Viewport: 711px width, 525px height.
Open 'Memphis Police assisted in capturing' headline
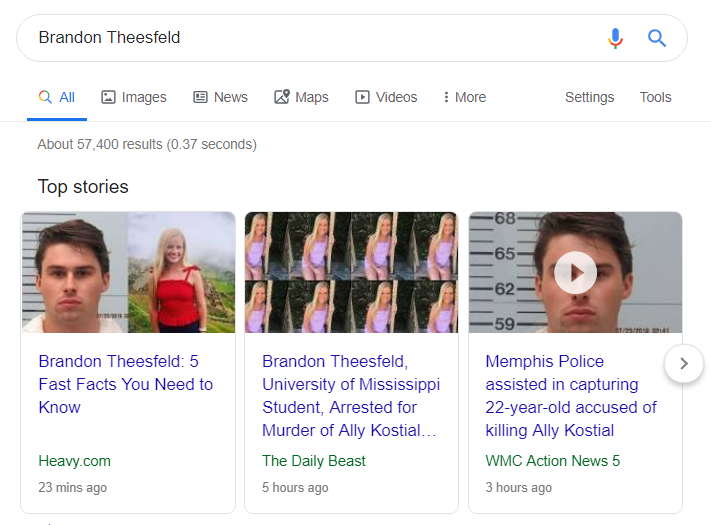click(x=571, y=396)
